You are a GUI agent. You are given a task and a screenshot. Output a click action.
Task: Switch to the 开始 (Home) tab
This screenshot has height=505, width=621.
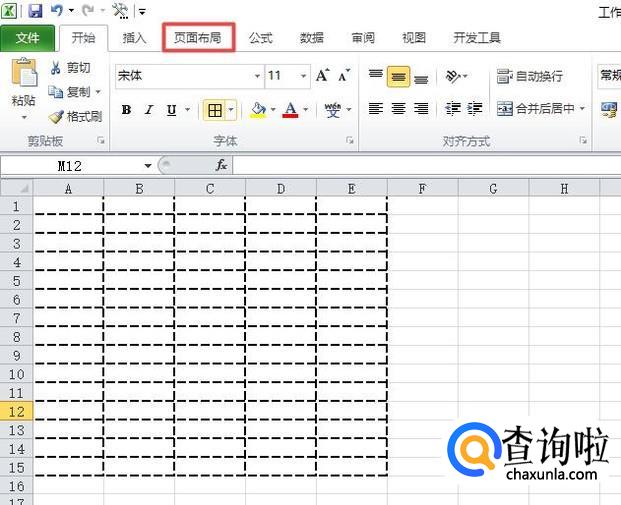click(x=84, y=38)
